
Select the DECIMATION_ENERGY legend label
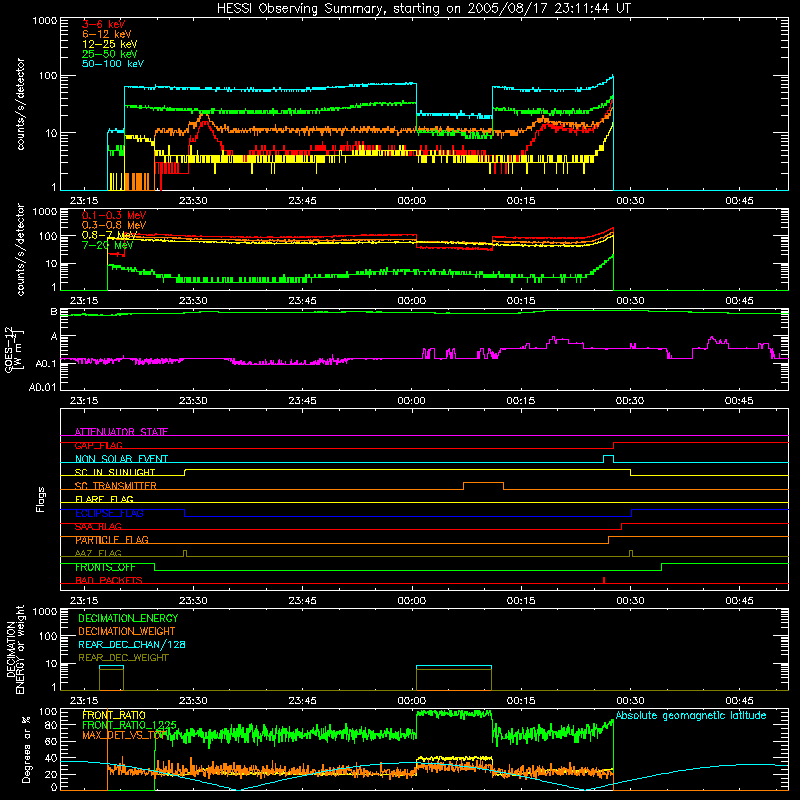128,618
